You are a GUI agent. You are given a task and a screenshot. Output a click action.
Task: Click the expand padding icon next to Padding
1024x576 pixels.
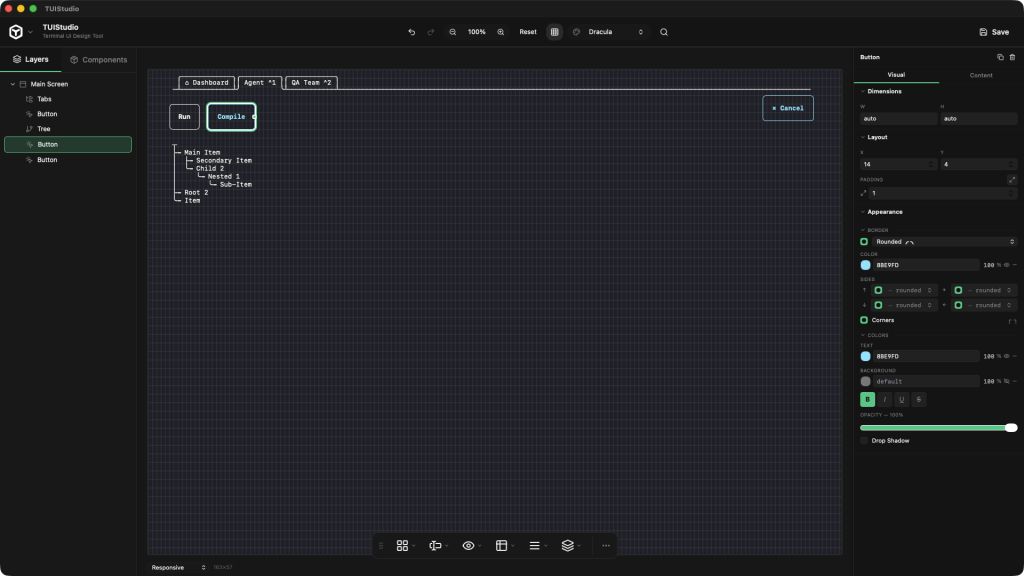1012,180
